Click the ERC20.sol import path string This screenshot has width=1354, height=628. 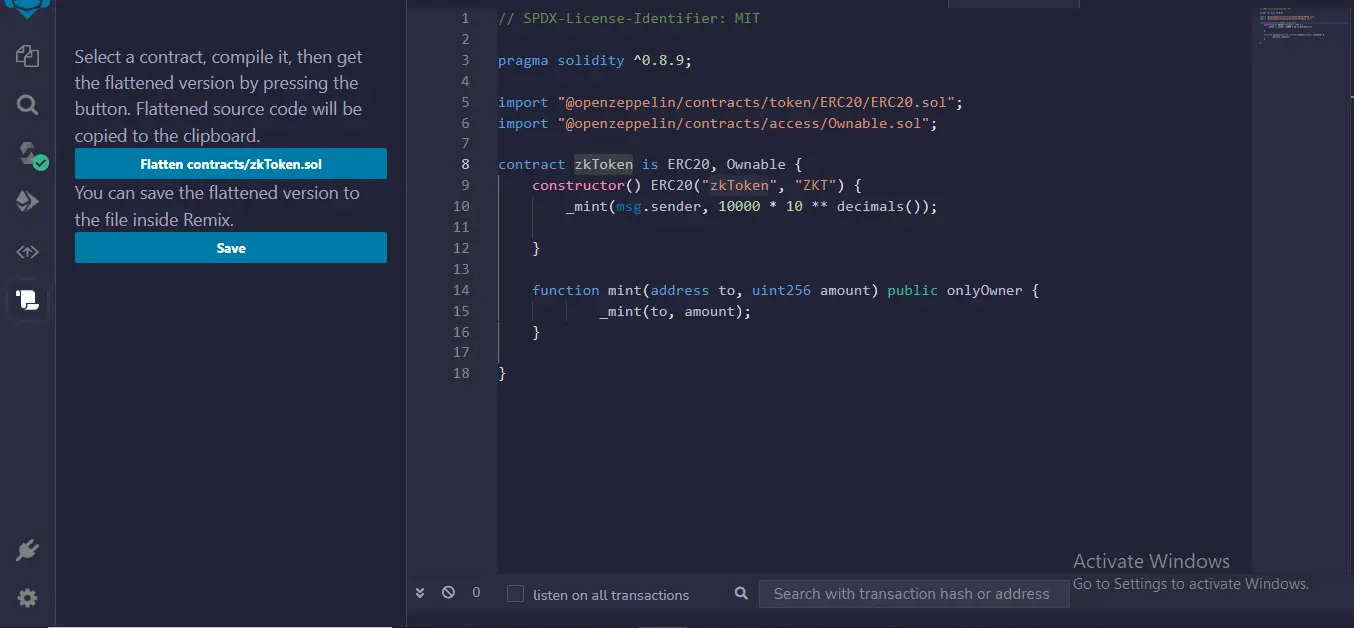click(756, 102)
